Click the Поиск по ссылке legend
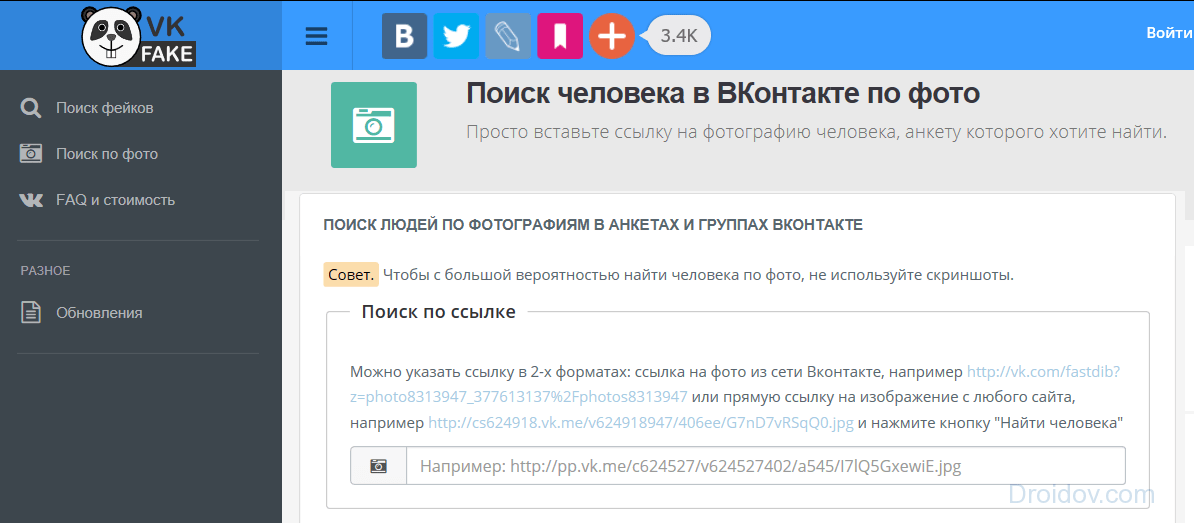This screenshot has height=523, width=1194. coord(439,311)
